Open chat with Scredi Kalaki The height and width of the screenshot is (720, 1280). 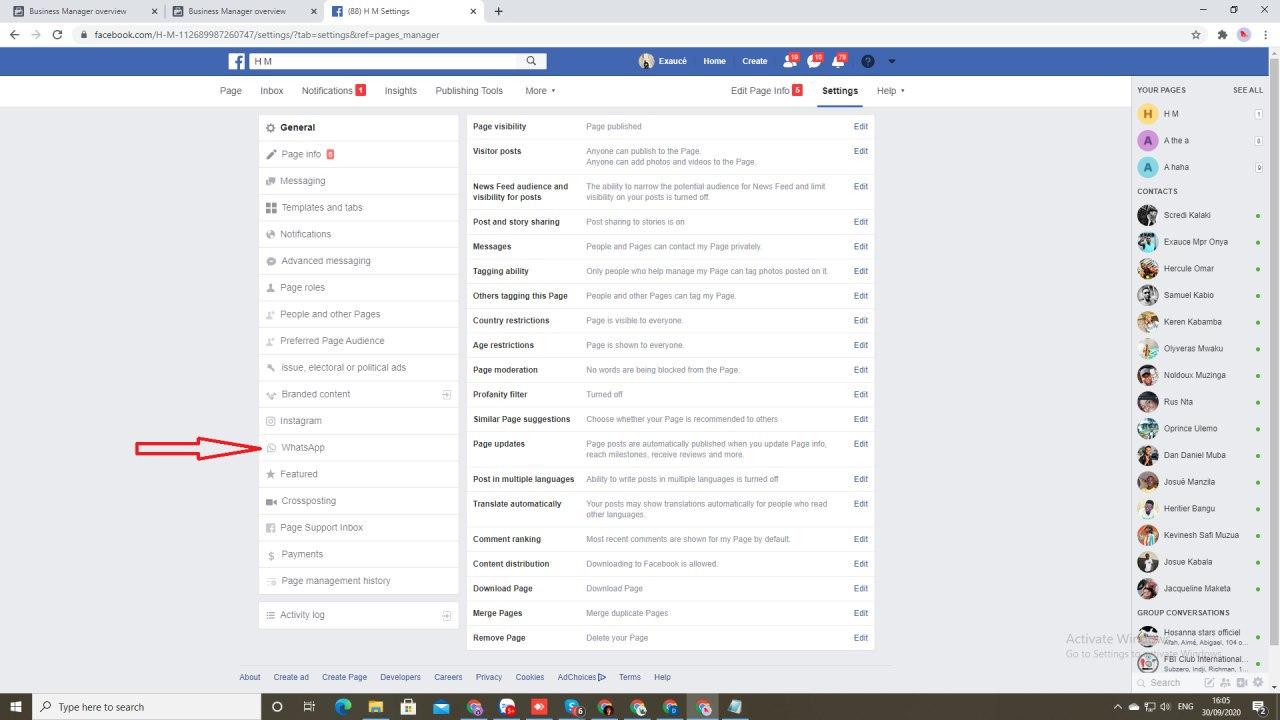[x=1200, y=215]
